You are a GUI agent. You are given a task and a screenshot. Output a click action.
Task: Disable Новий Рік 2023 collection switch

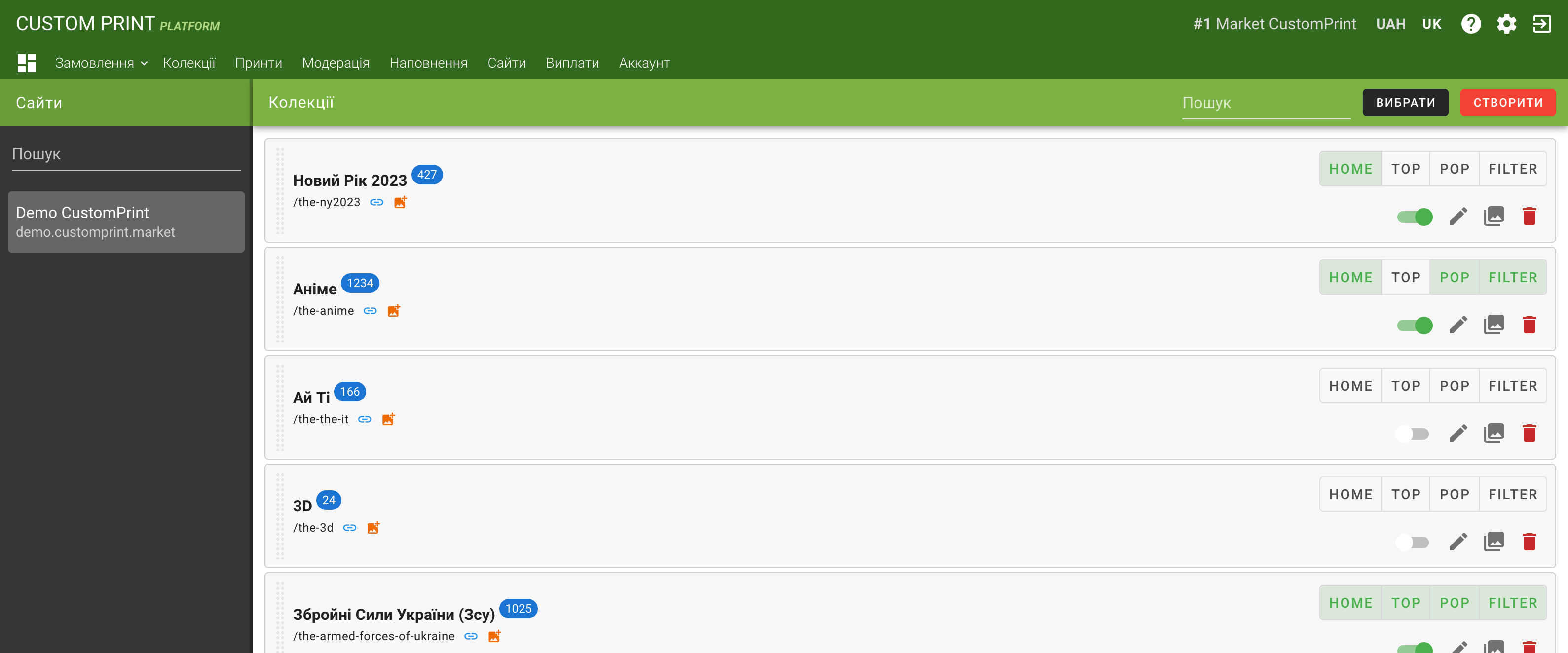pos(1415,217)
